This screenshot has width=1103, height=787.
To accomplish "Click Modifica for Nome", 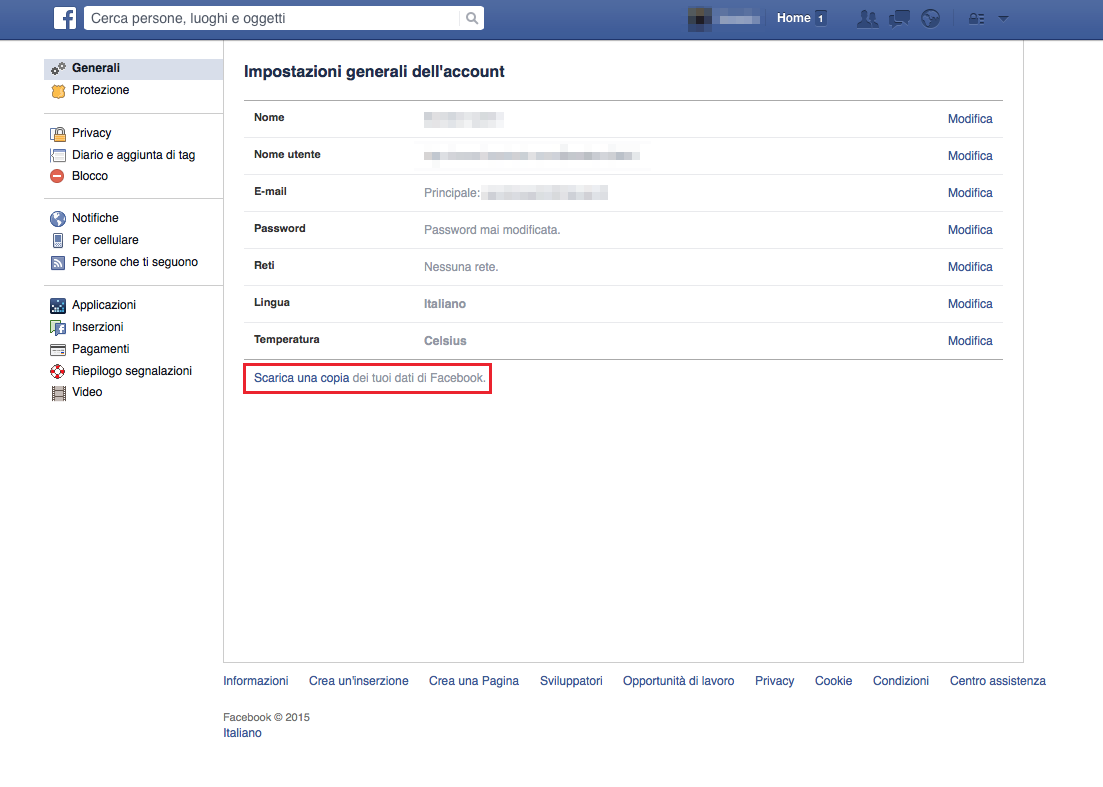I will point(970,119).
